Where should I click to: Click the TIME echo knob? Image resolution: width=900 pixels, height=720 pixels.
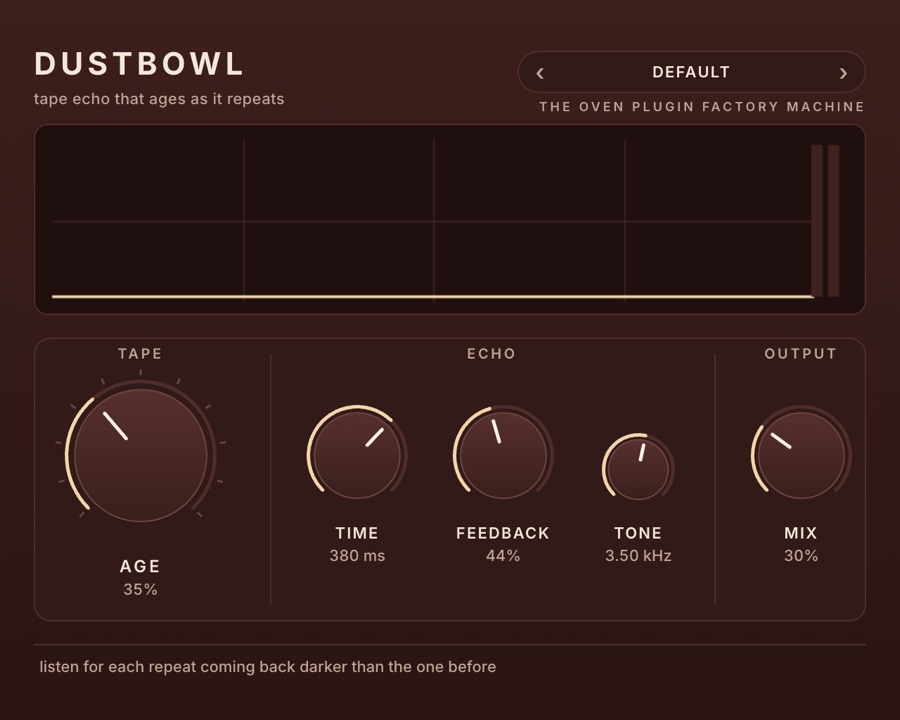click(357, 455)
